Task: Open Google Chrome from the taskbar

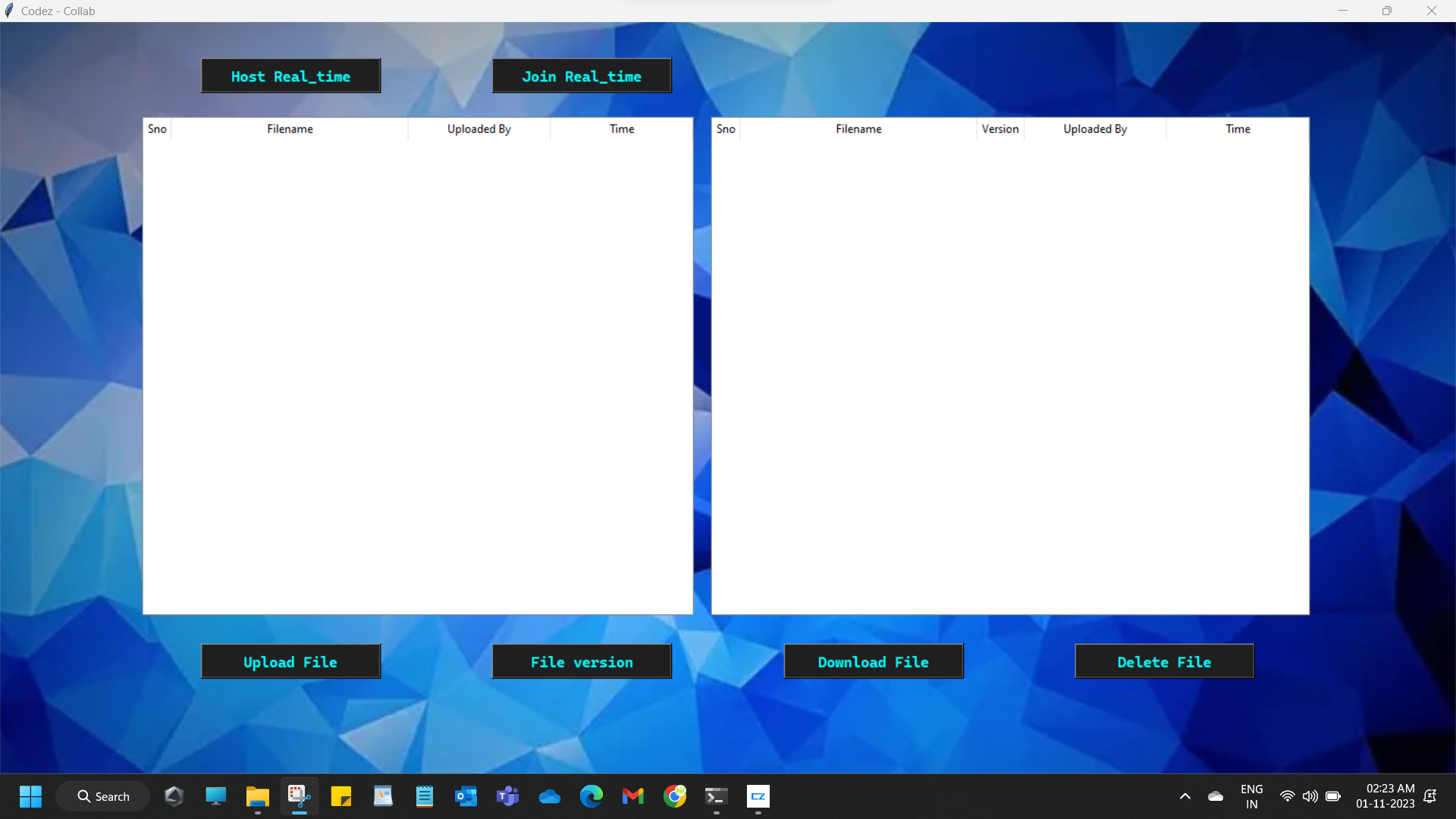Action: 674,796
